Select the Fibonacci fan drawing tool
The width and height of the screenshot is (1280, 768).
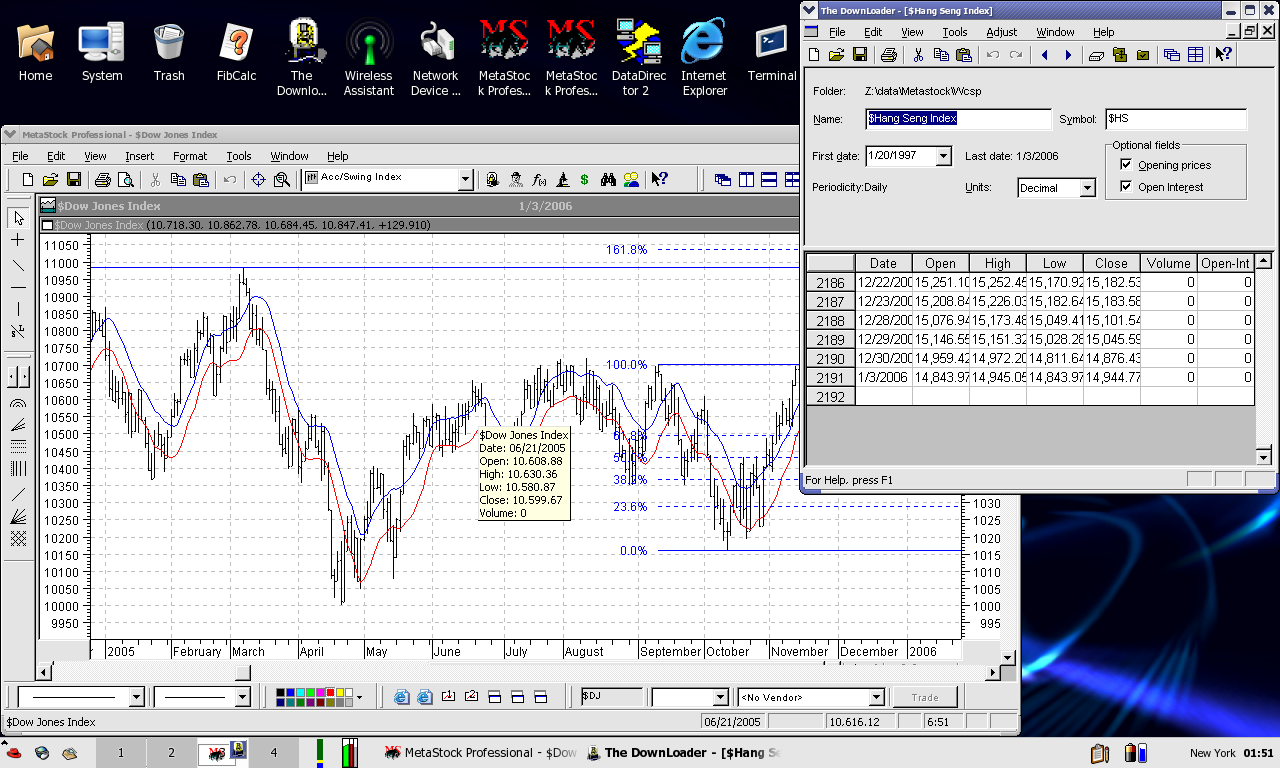click(x=18, y=424)
